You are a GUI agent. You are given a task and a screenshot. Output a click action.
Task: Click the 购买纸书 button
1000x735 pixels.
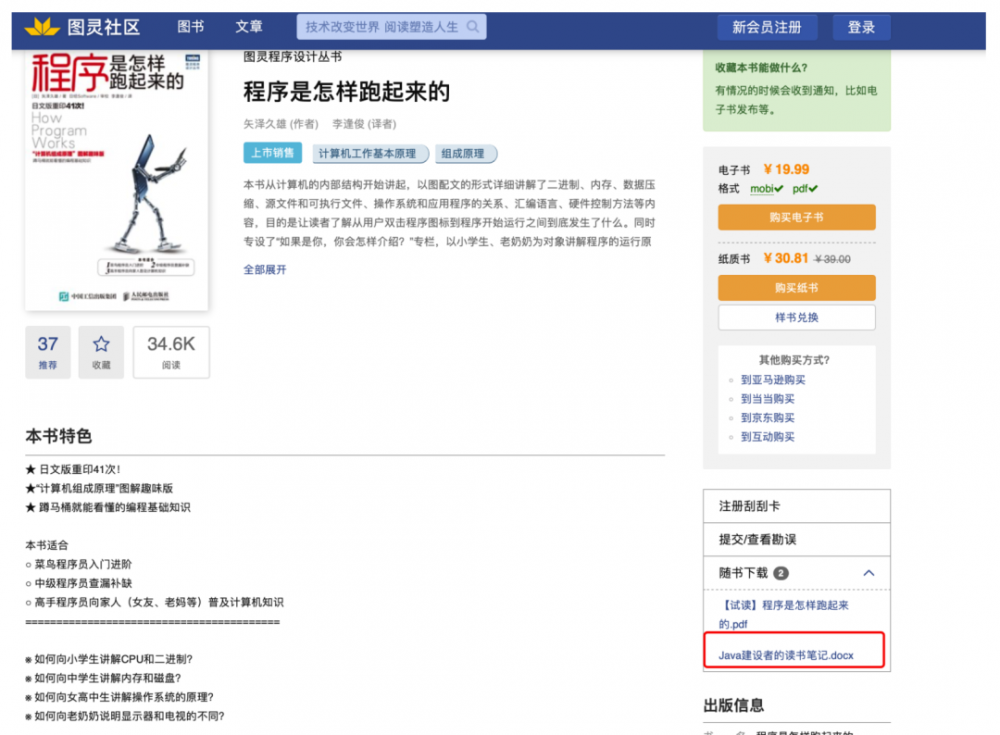pyautogui.click(x=796, y=288)
